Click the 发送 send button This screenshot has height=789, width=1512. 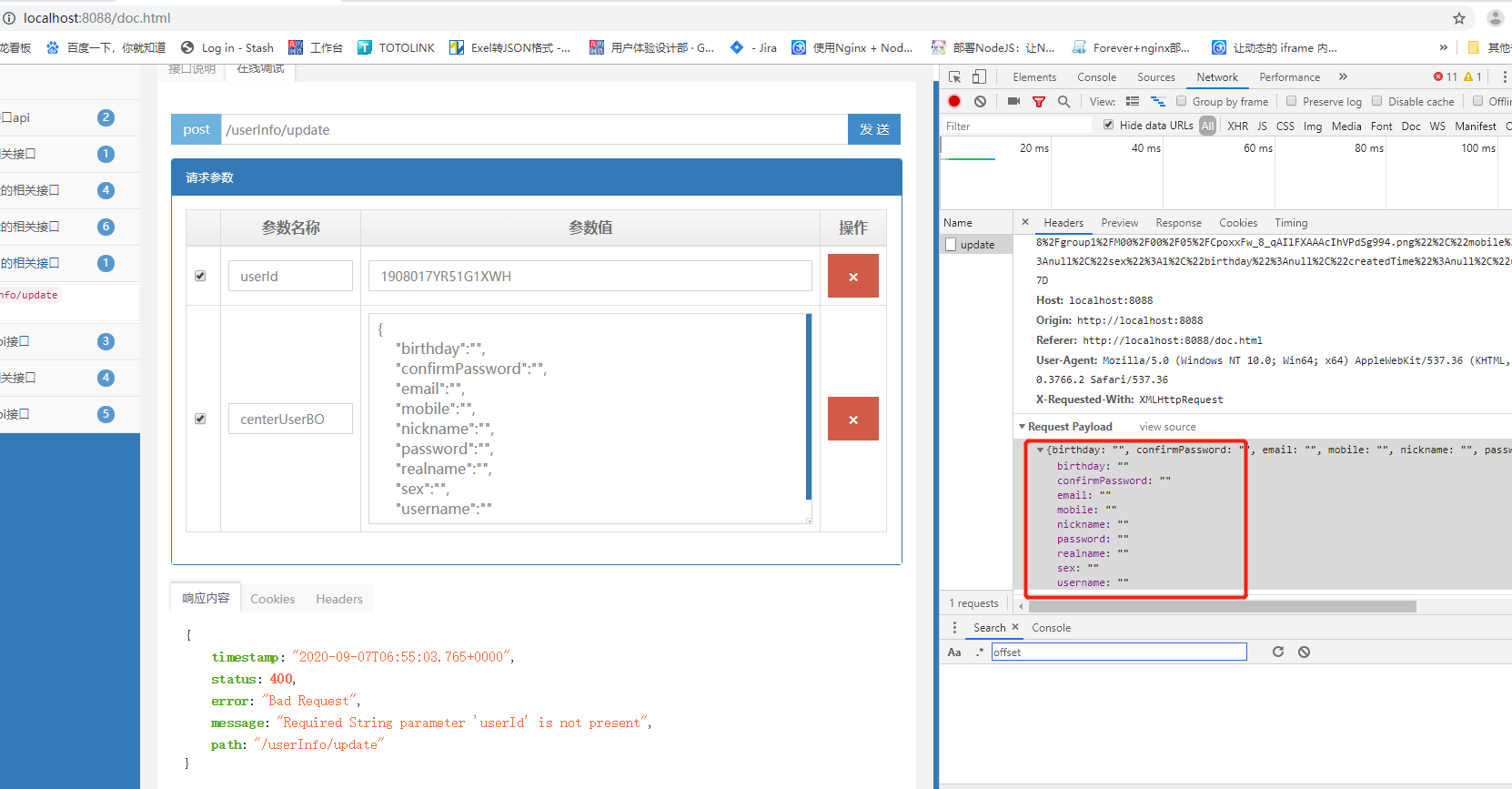point(873,129)
